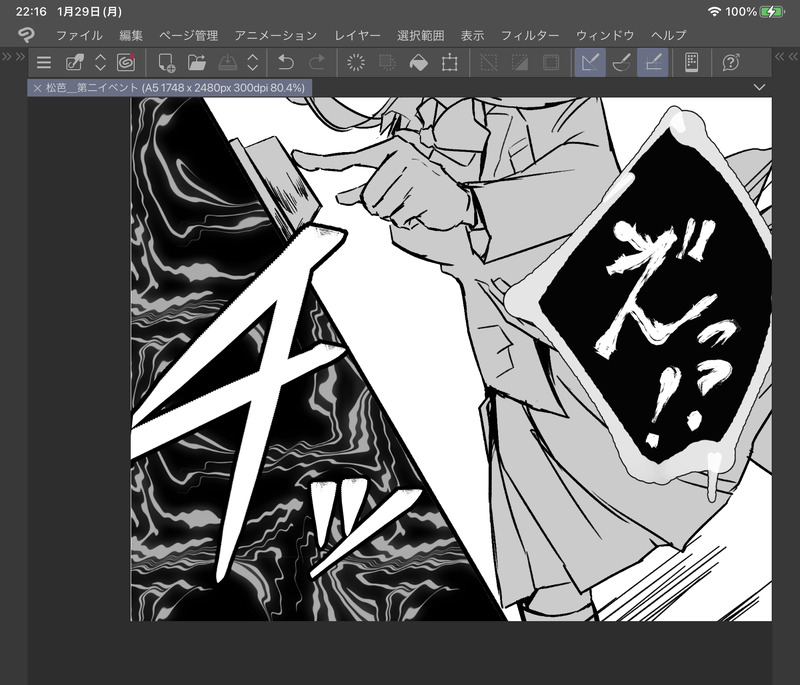
Task: Open the 編集 menu
Action: coord(131,35)
